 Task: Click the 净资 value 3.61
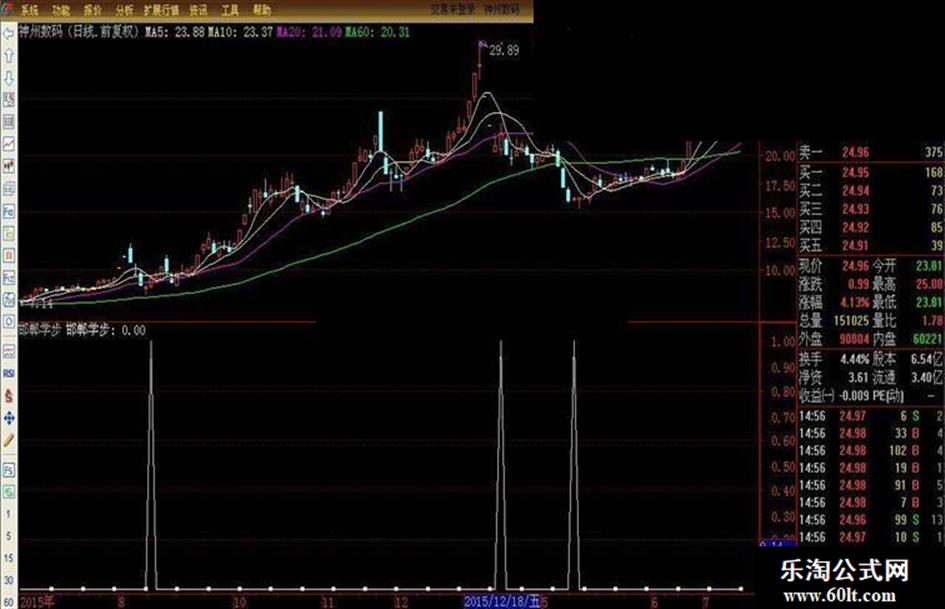(x=858, y=378)
